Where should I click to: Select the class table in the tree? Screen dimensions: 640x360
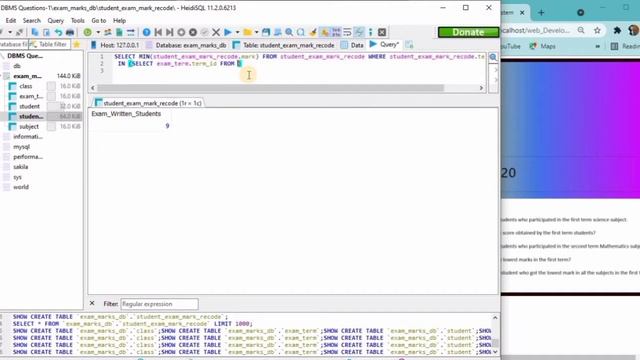(26, 86)
